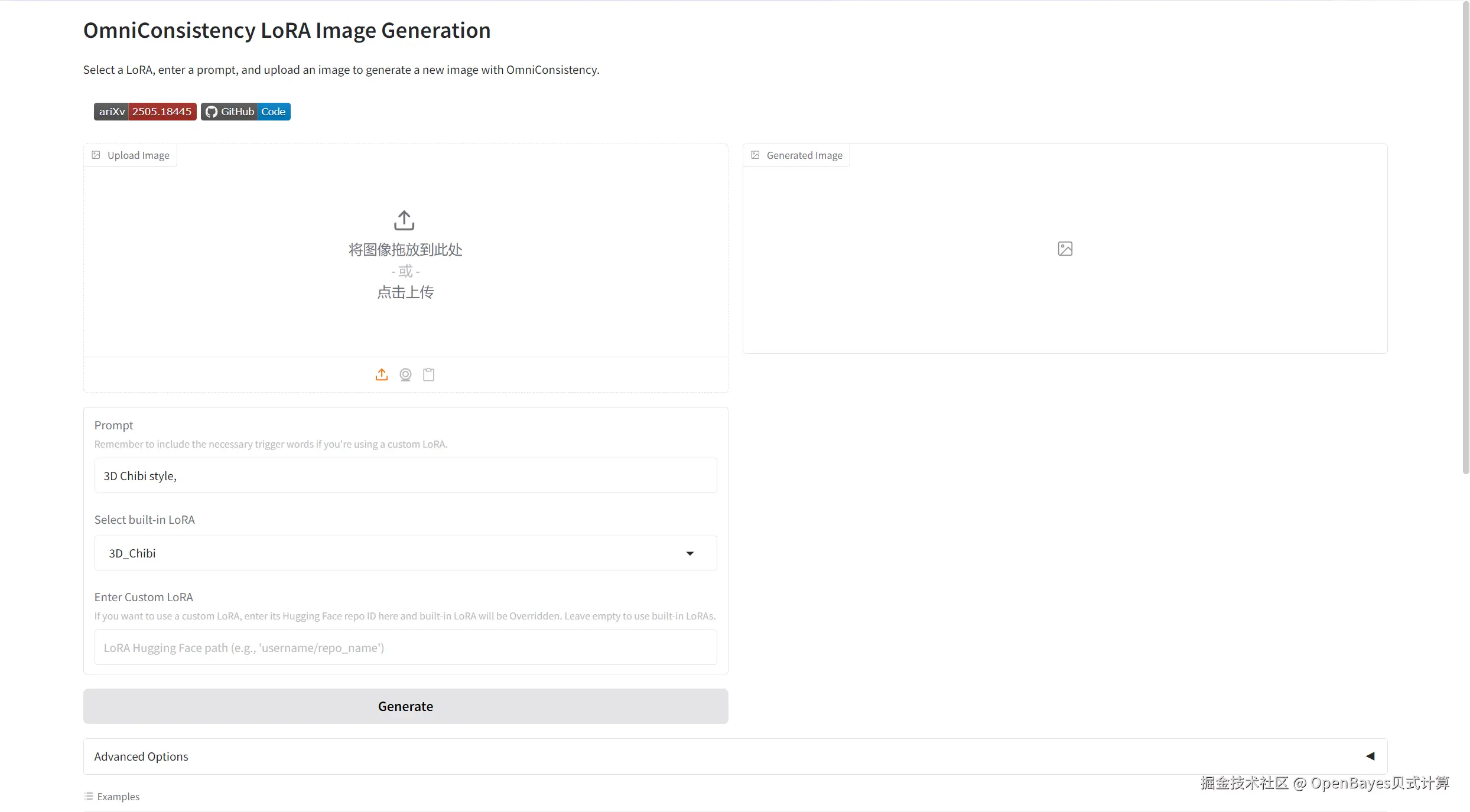Click the Advanced Options triangle arrow
Image resolution: width=1470 pixels, height=812 pixels.
(1370, 756)
